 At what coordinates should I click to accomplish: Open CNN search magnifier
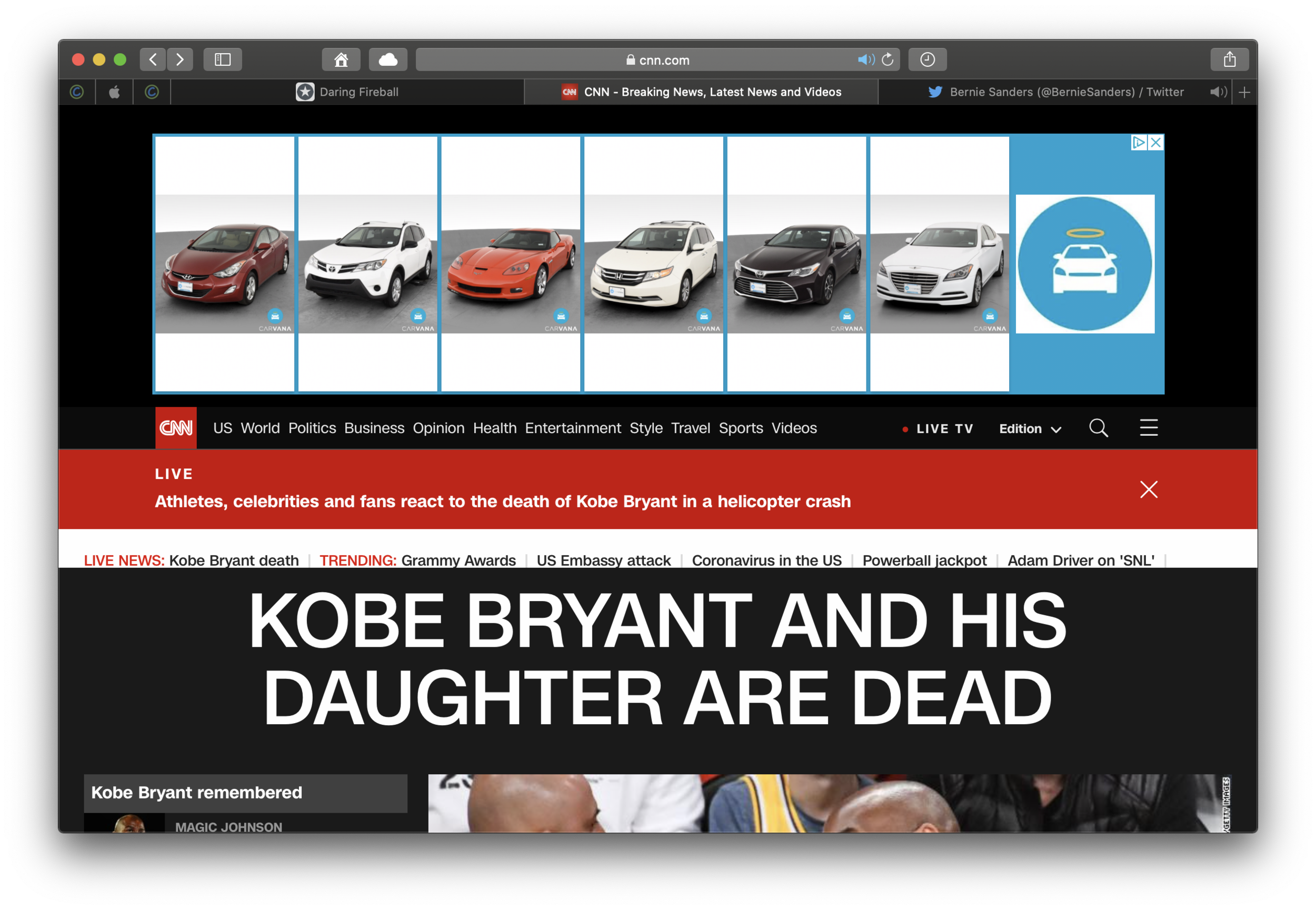tap(1098, 427)
